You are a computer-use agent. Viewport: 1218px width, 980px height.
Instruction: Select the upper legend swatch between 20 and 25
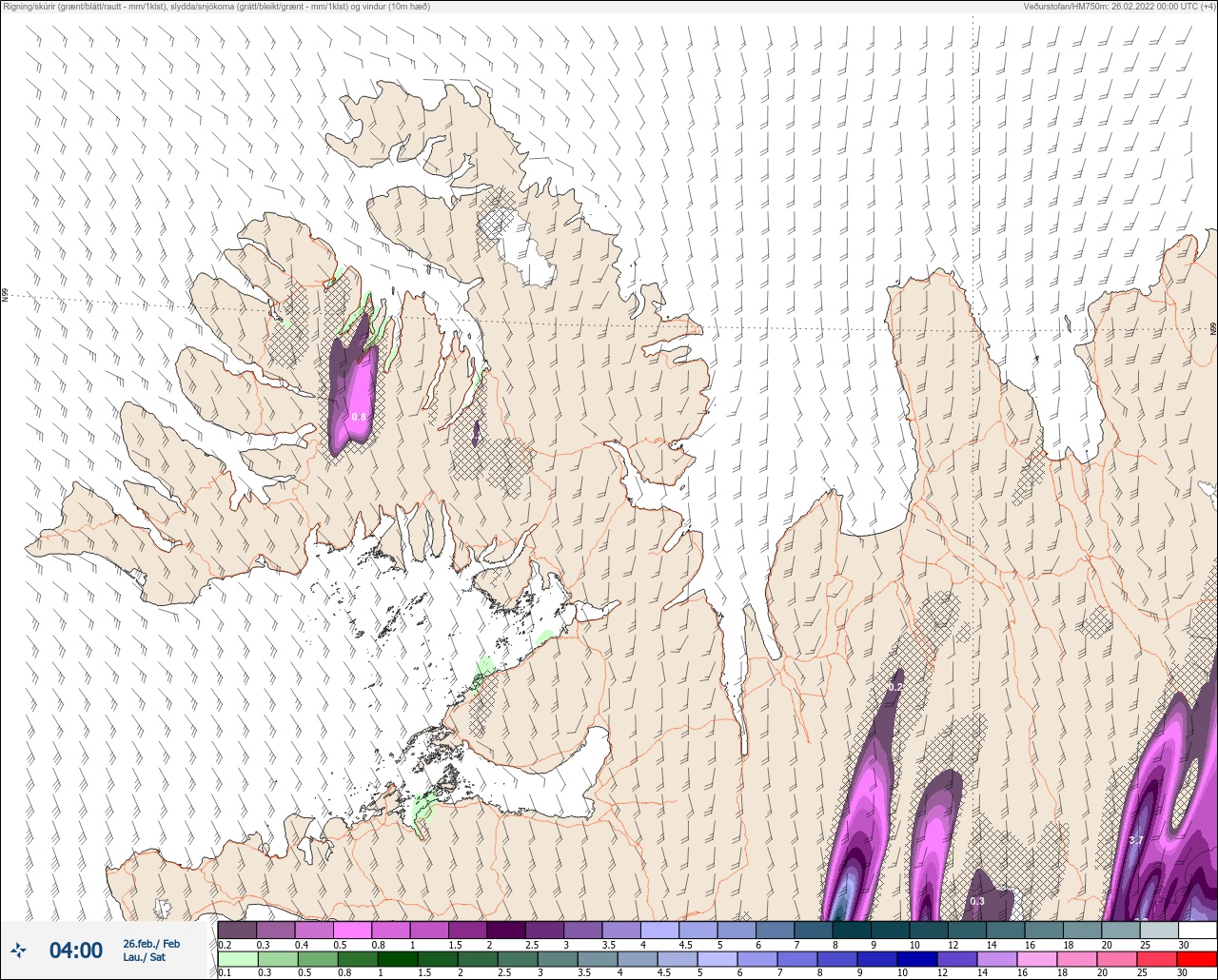click(x=1121, y=930)
